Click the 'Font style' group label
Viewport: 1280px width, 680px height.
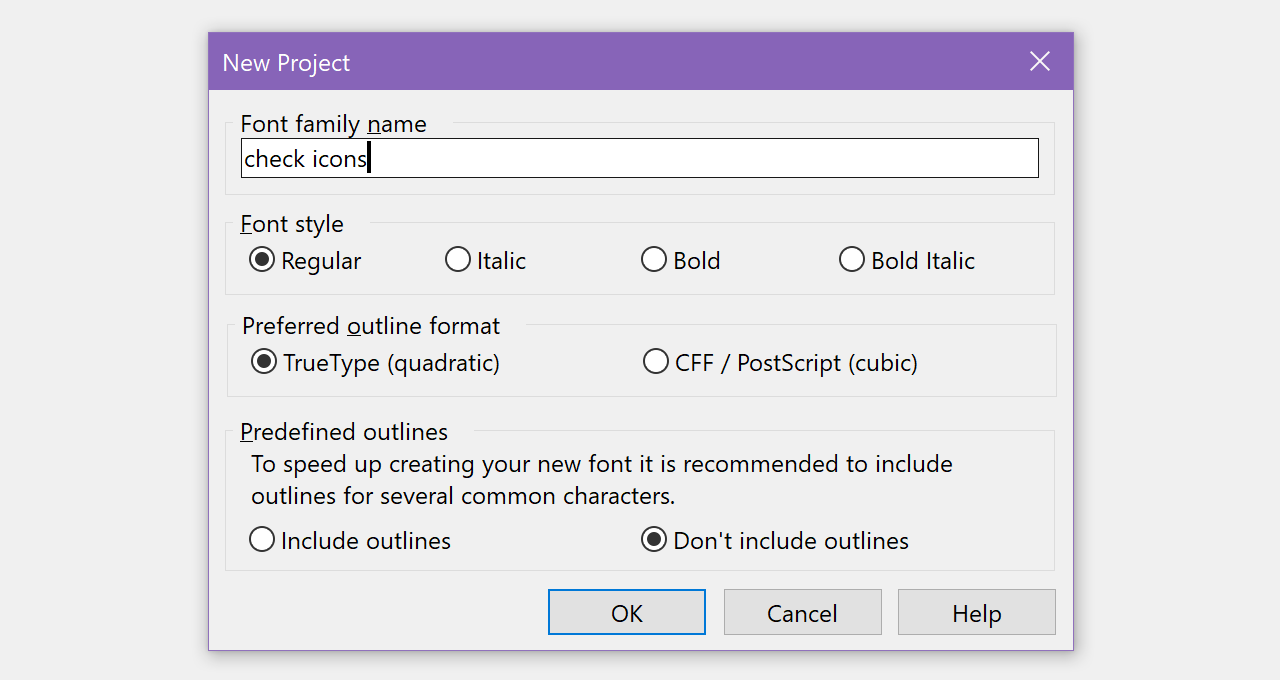pyautogui.click(x=292, y=224)
